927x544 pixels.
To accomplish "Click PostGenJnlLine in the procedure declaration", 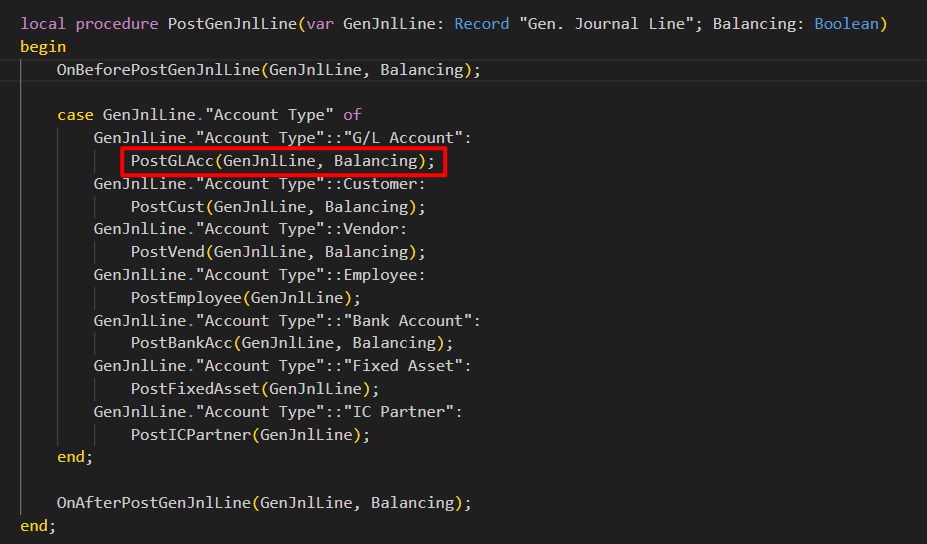I will (x=231, y=23).
